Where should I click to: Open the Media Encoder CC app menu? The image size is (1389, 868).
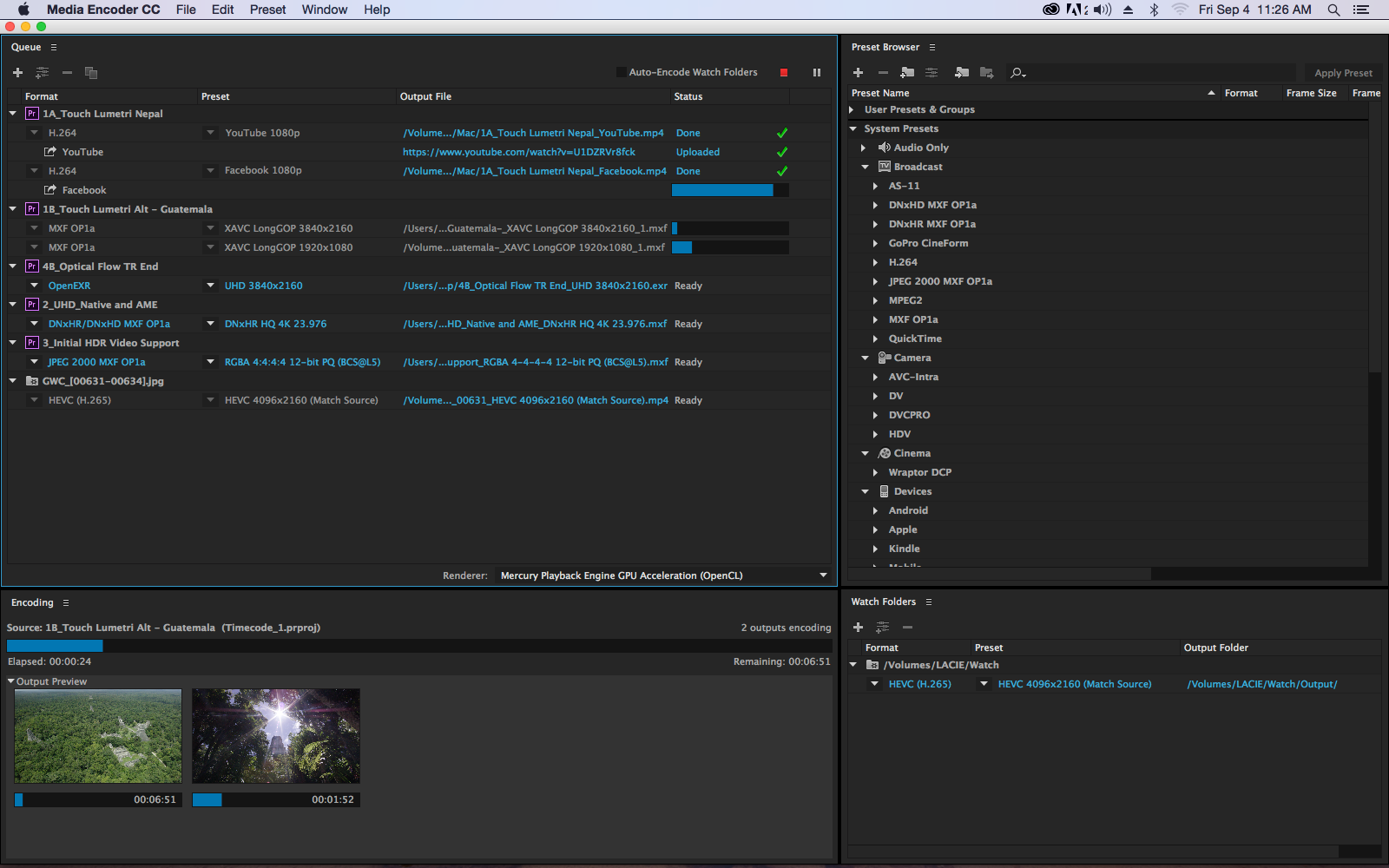click(103, 10)
